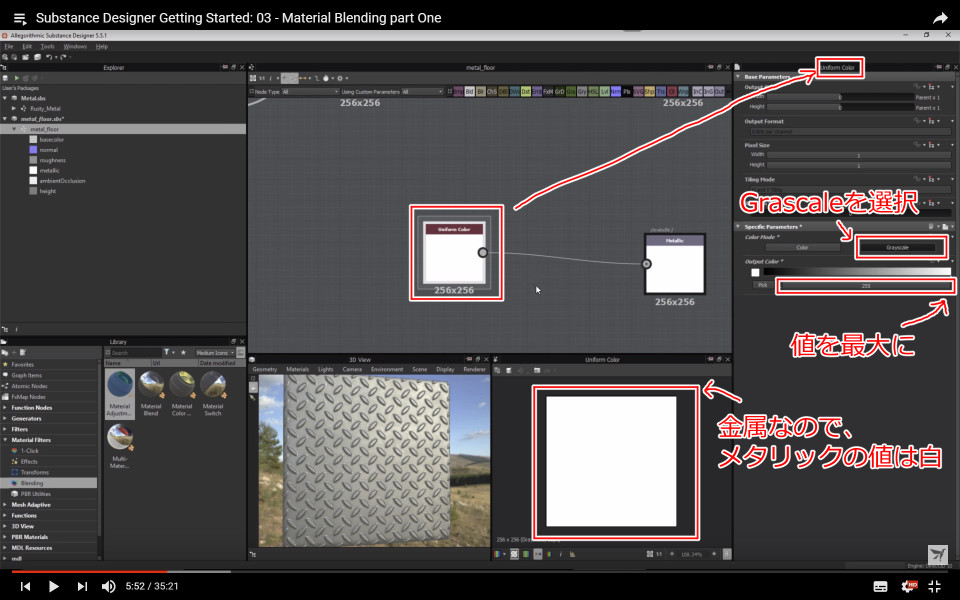Open the Geometry menu in 3D View
The image size is (960, 600).
pos(264,369)
